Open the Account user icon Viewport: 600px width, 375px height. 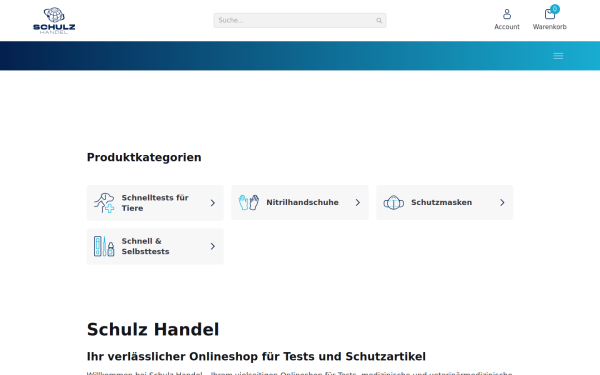point(507,14)
